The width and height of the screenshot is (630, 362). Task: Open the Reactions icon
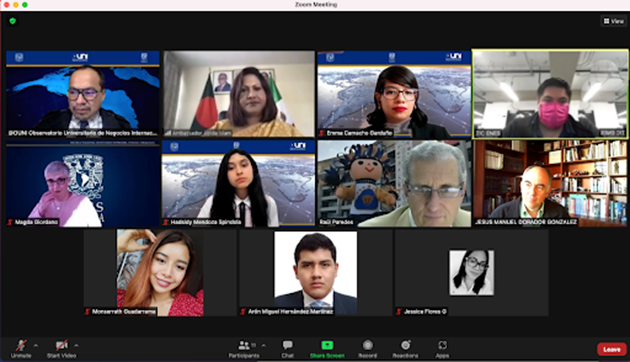pos(405,345)
